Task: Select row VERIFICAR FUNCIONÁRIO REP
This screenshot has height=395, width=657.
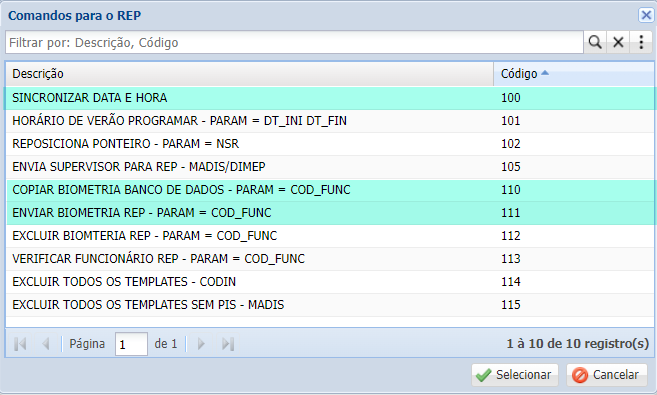Action: click(330, 259)
